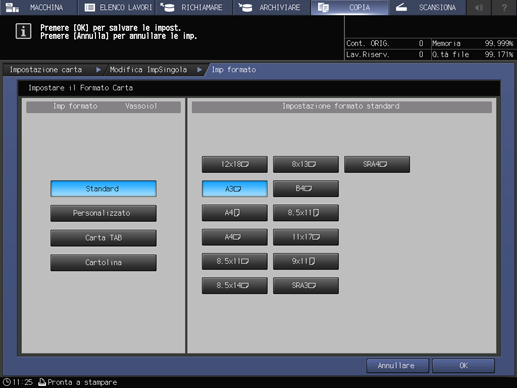Screen dimensions: 517x388
Task: Click the Pronta a stampare status text
Action: tap(82, 382)
